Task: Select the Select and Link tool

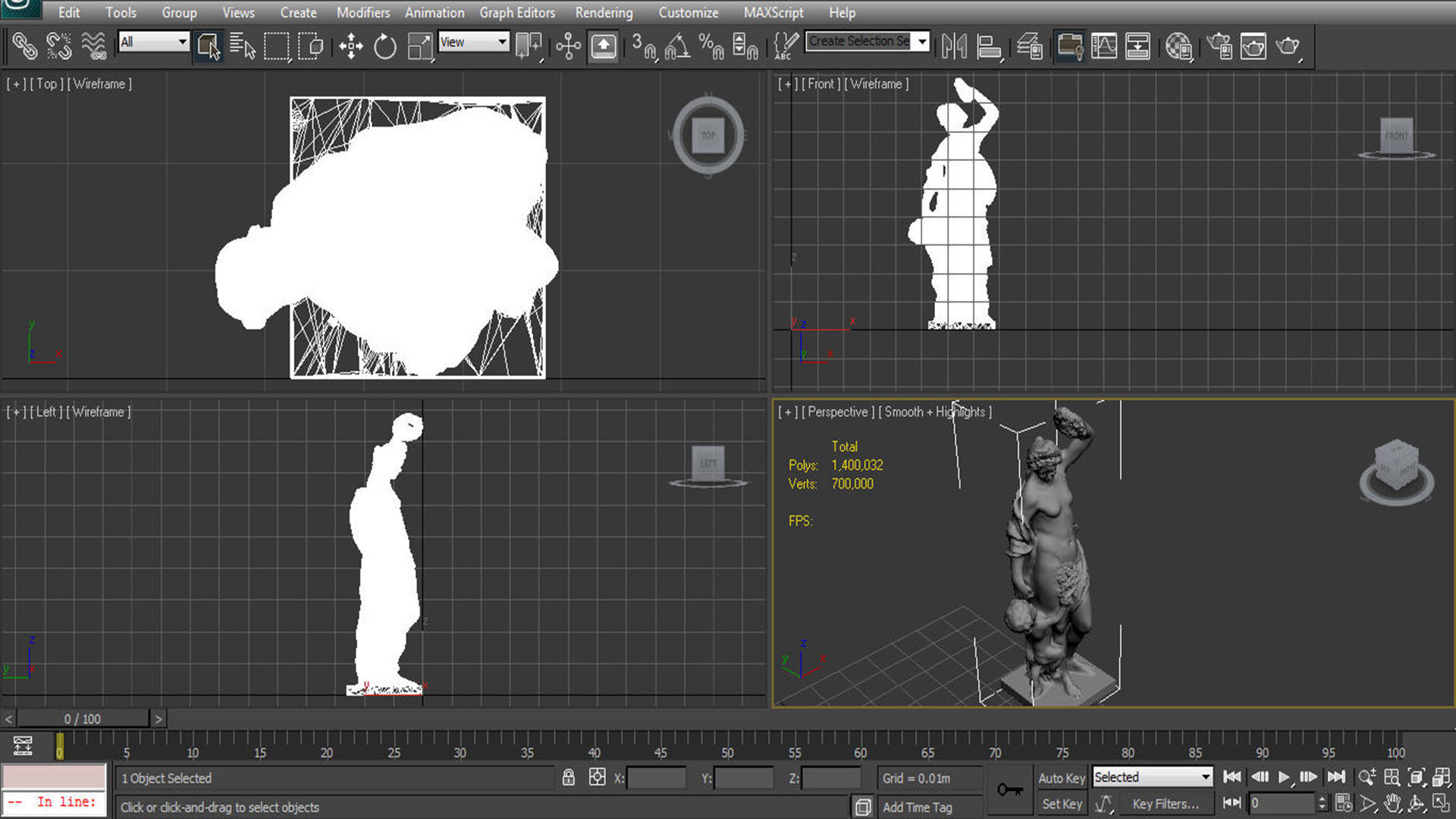Action: (x=24, y=46)
